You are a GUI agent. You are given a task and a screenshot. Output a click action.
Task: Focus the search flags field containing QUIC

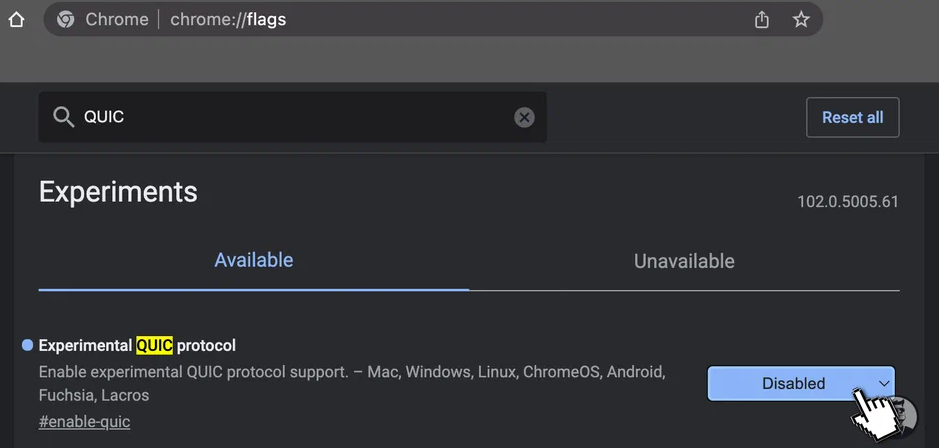293,117
